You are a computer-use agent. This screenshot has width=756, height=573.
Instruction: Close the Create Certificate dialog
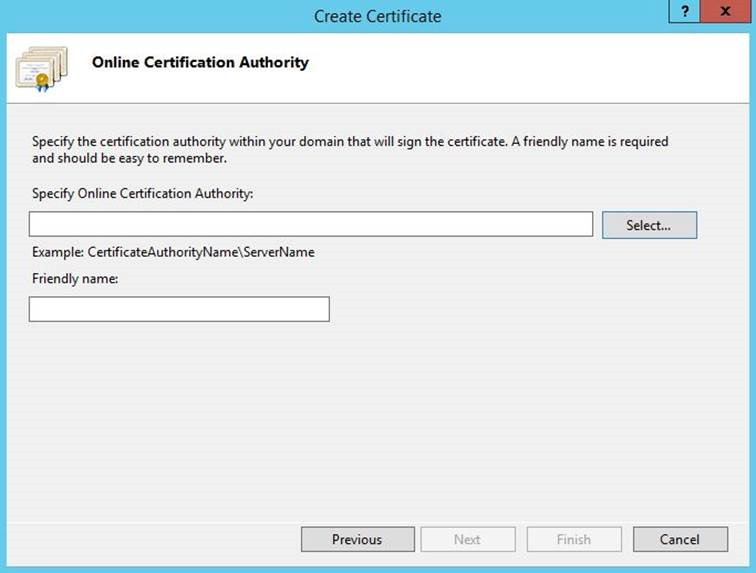[725, 11]
